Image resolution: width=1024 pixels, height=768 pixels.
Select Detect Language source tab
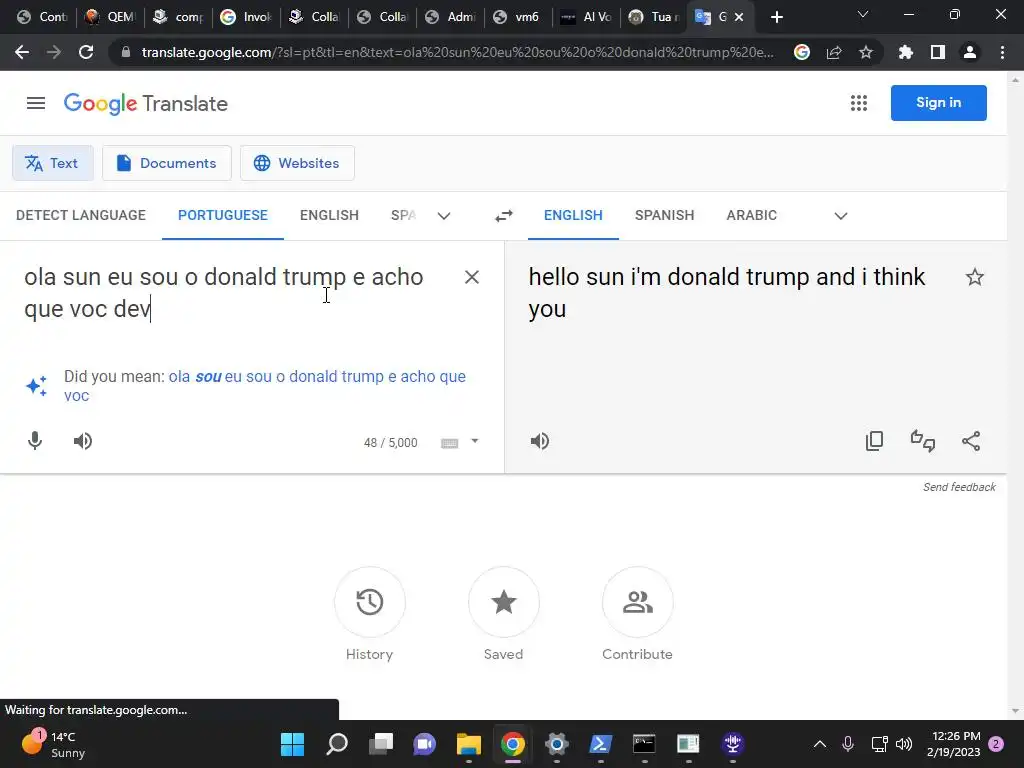point(81,216)
